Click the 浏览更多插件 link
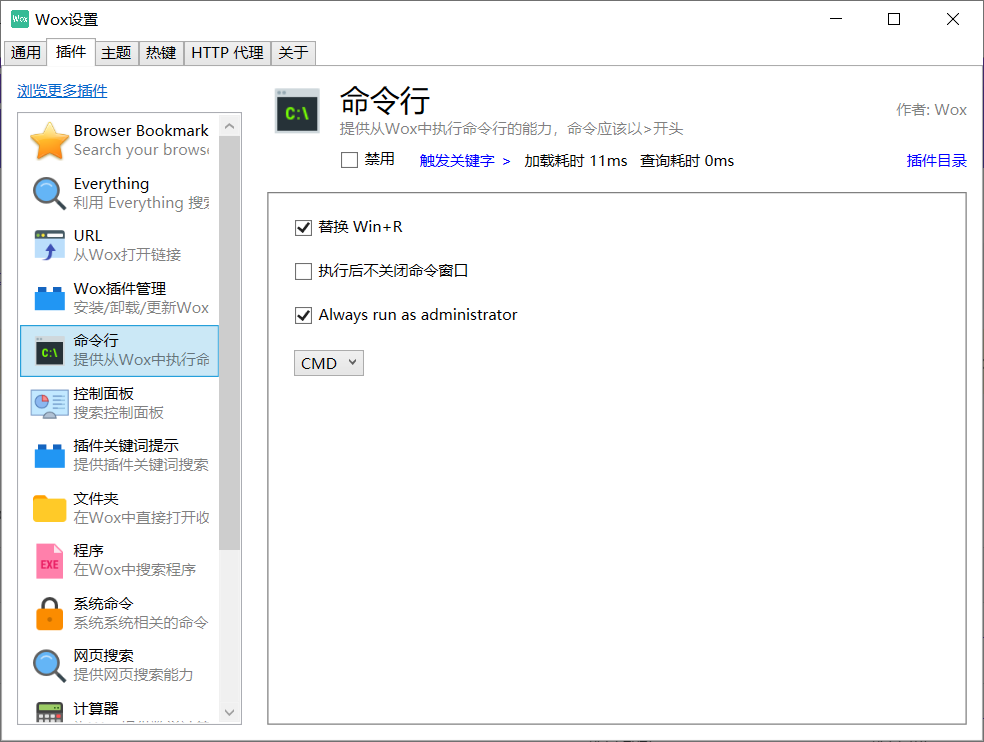This screenshot has height=742, width=984. 63,90
